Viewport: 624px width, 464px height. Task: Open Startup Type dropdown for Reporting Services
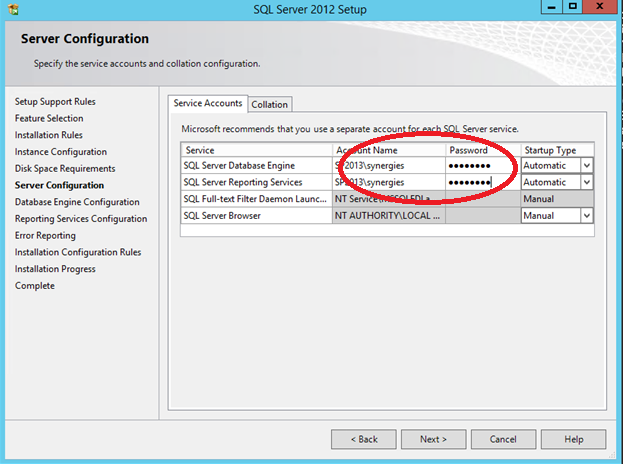tap(587, 182)
